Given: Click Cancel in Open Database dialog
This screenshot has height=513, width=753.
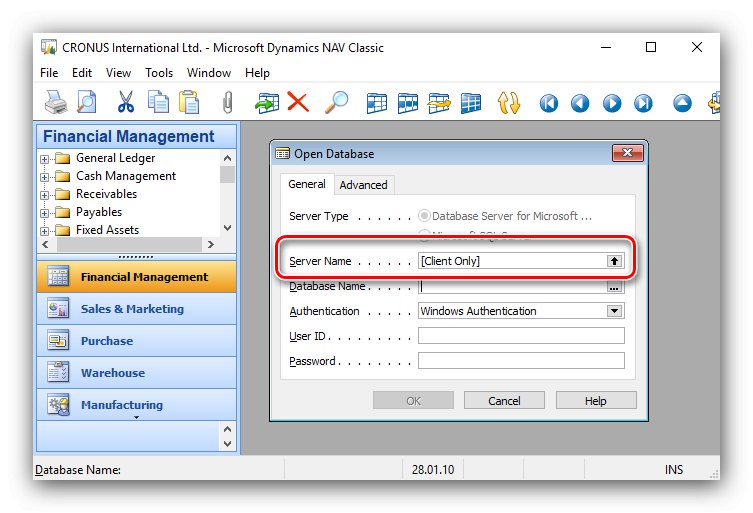Looking at the screenshot, I should (x=504, y=401).
